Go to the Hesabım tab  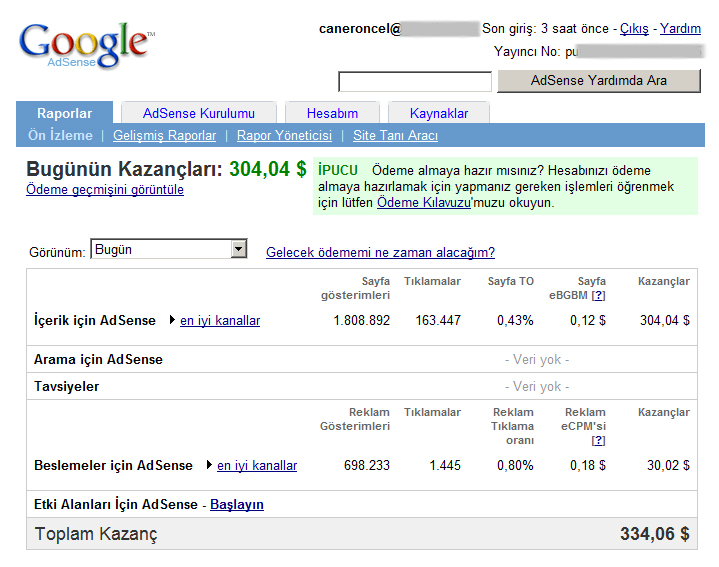pyautogui.click(x=331, y=114)
